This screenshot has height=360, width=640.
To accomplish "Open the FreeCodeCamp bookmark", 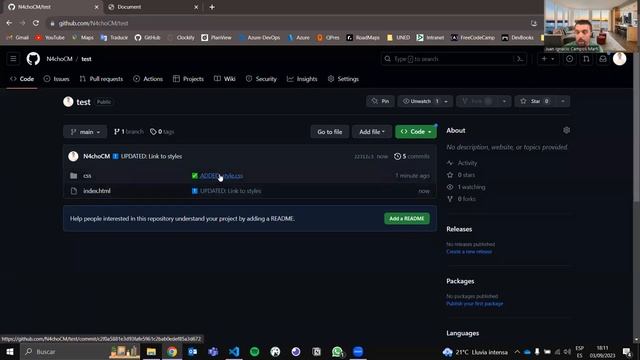I will click(473, 38).
